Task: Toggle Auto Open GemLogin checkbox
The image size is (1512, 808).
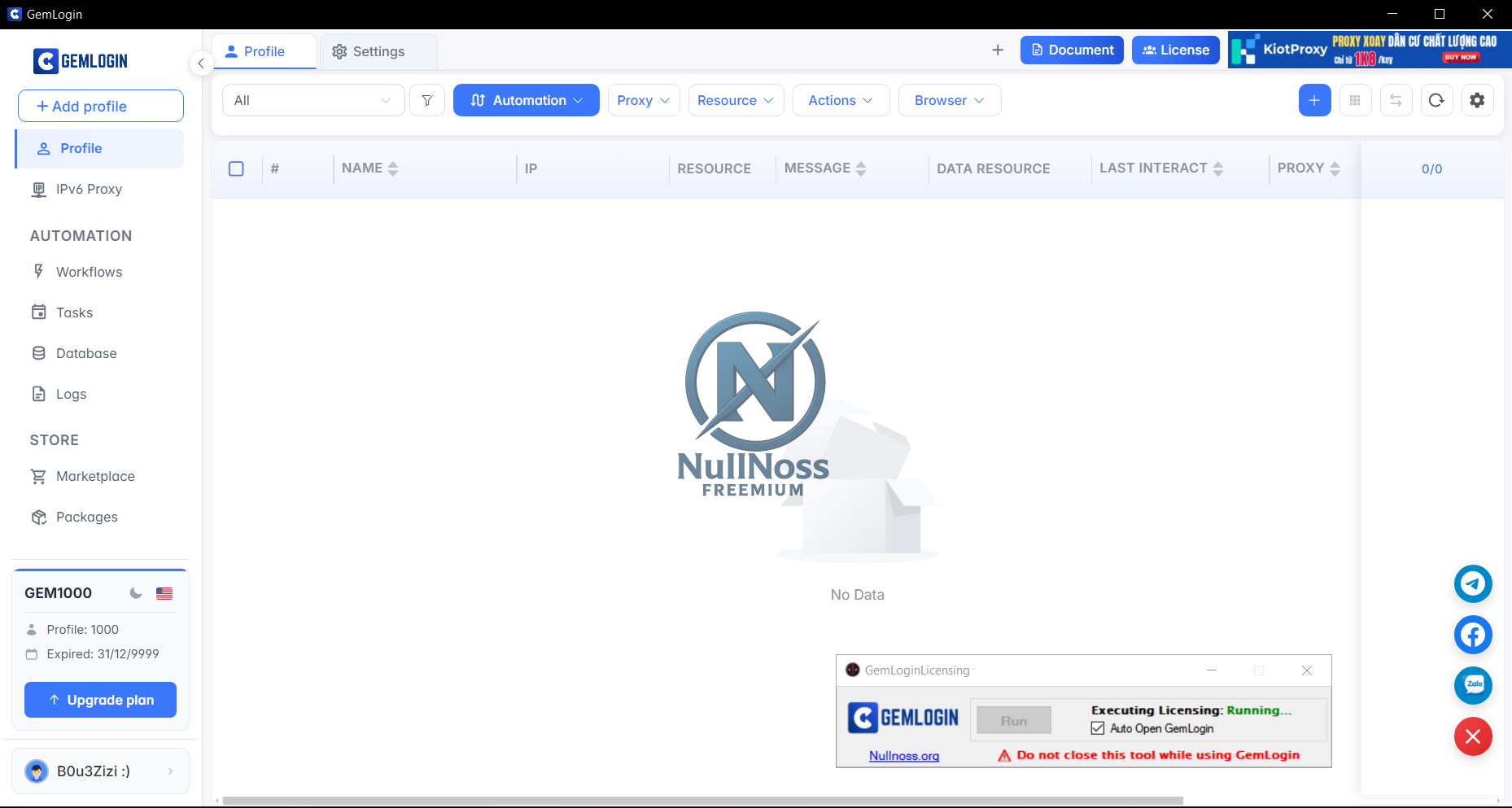Action: (1098, 728)
